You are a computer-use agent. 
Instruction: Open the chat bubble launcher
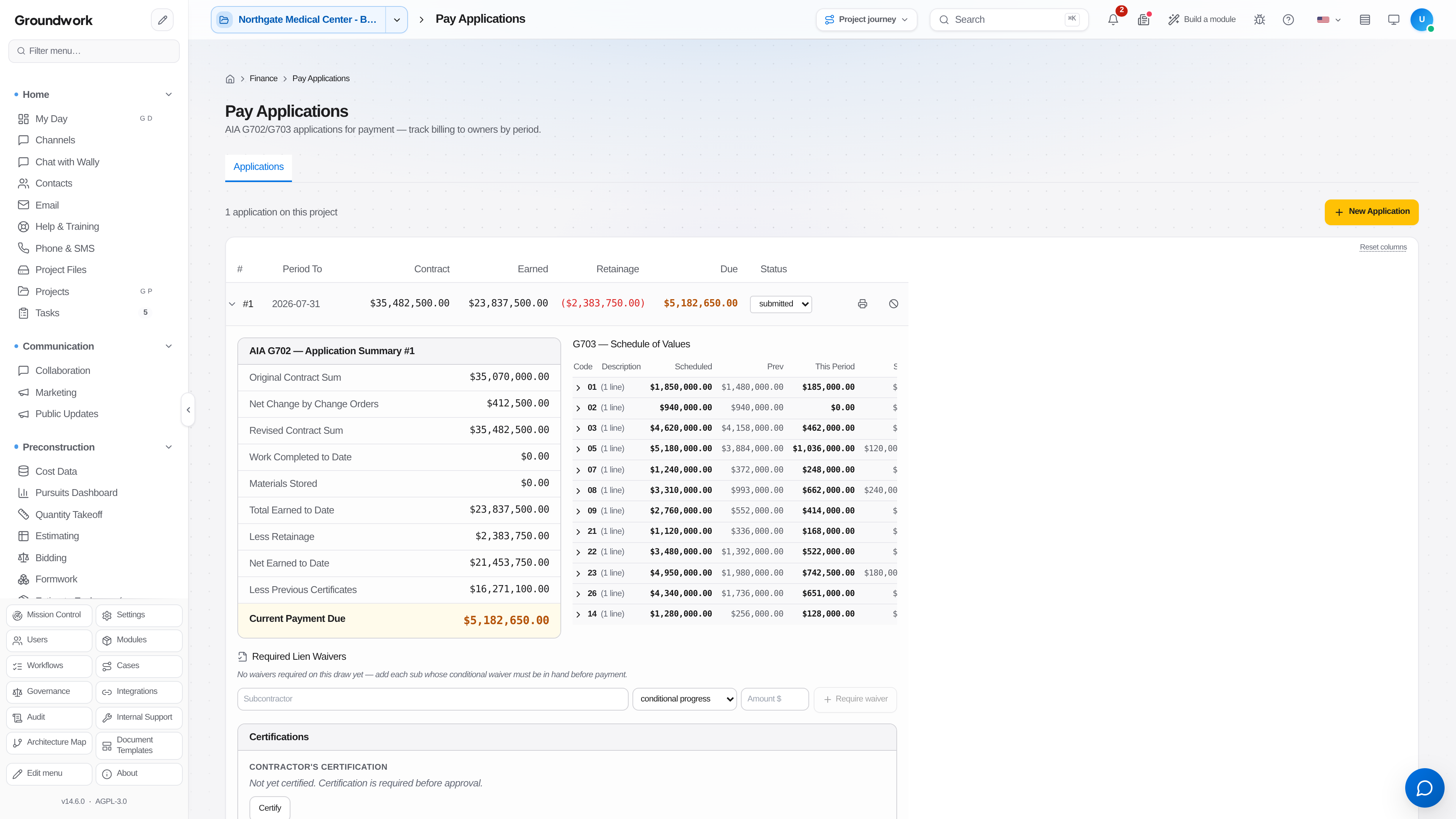click(x=1425, y=788)
